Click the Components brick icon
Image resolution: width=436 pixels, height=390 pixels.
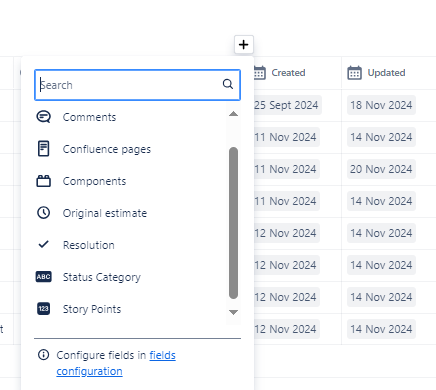43,181
